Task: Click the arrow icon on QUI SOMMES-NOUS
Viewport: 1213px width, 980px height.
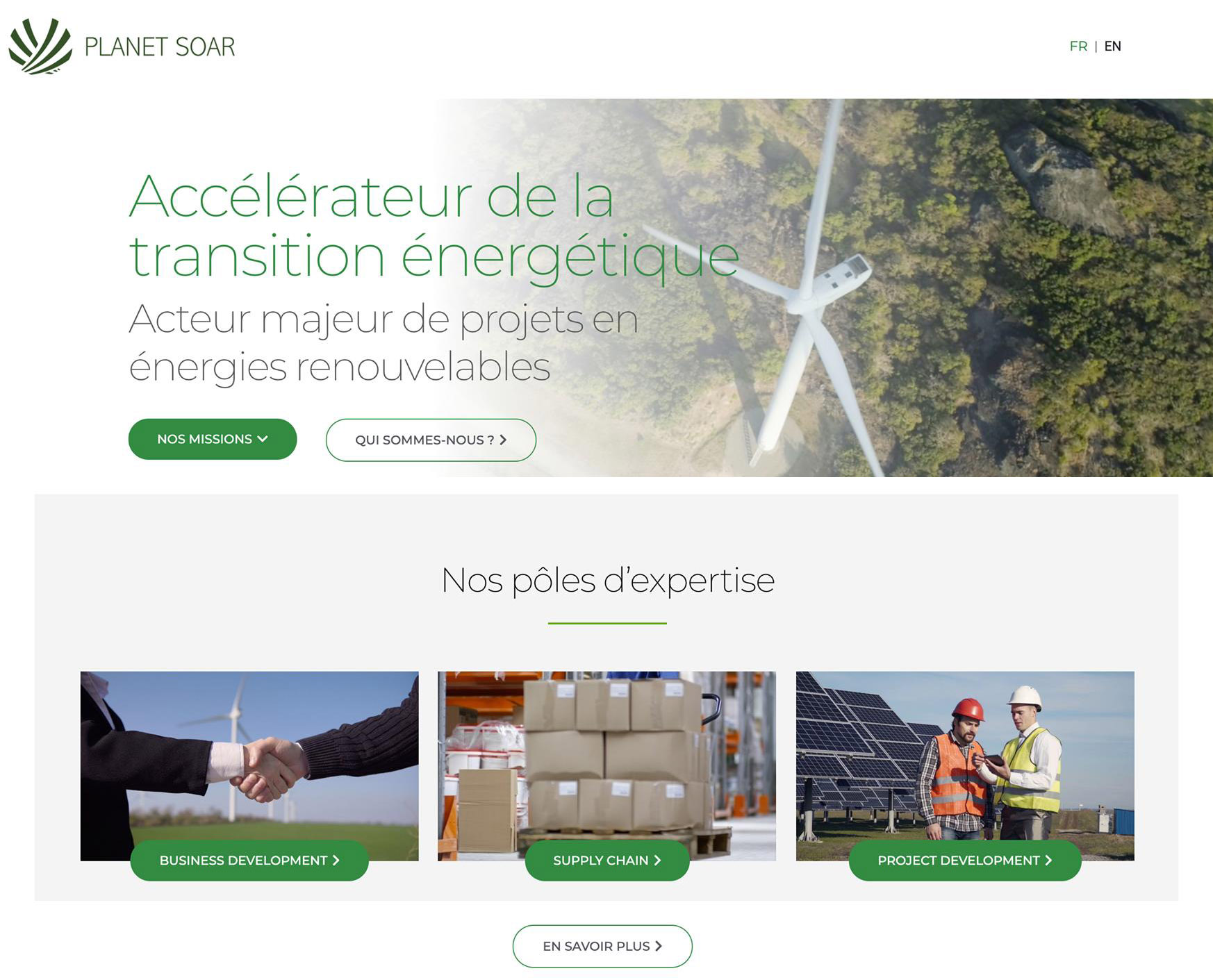Action: (x=503, y=440)
